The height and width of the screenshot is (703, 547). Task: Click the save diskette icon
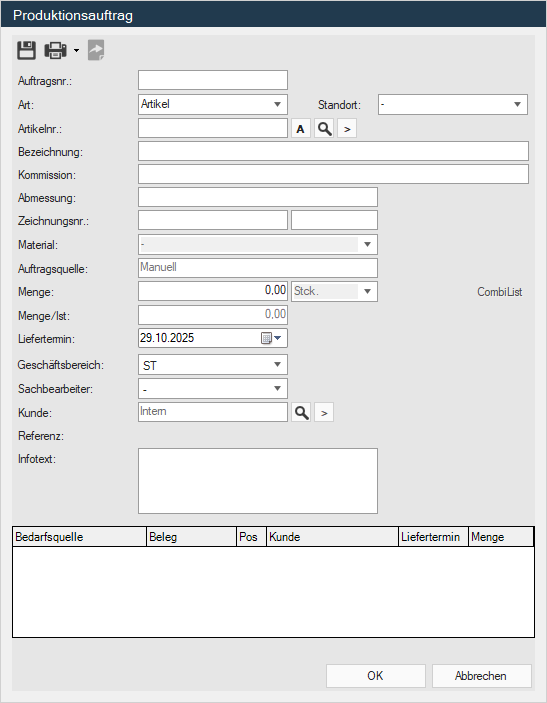pyautogui.click(x=26, y=50)
